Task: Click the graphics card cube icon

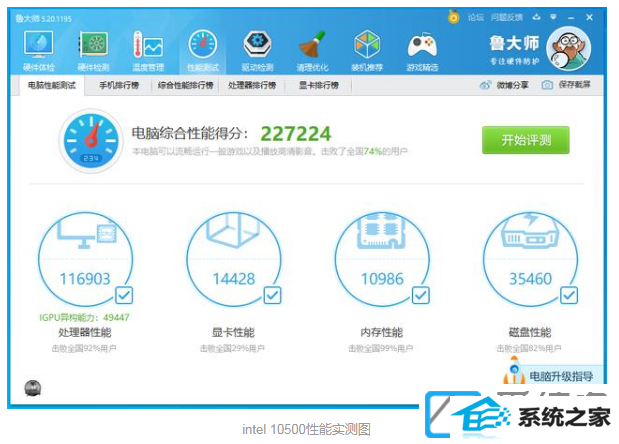Action: (x=233, y=230)
